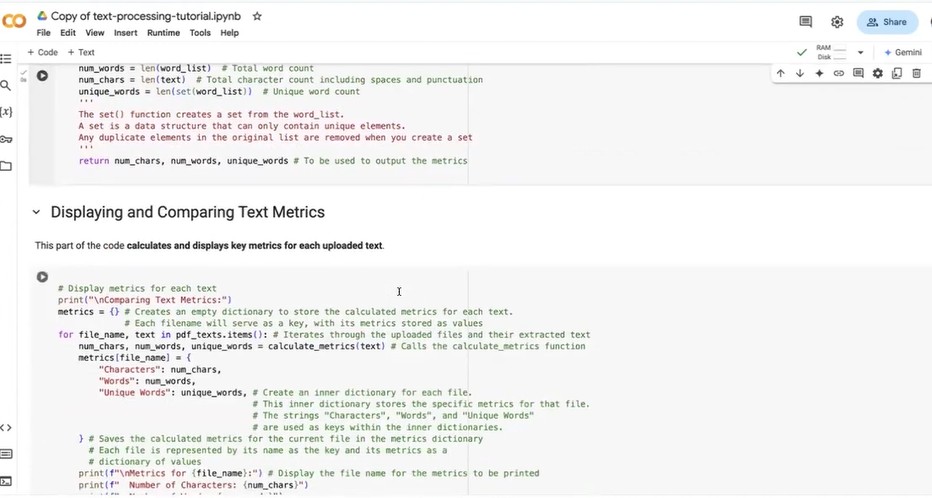Open the Runtime menu

point(163,33)
